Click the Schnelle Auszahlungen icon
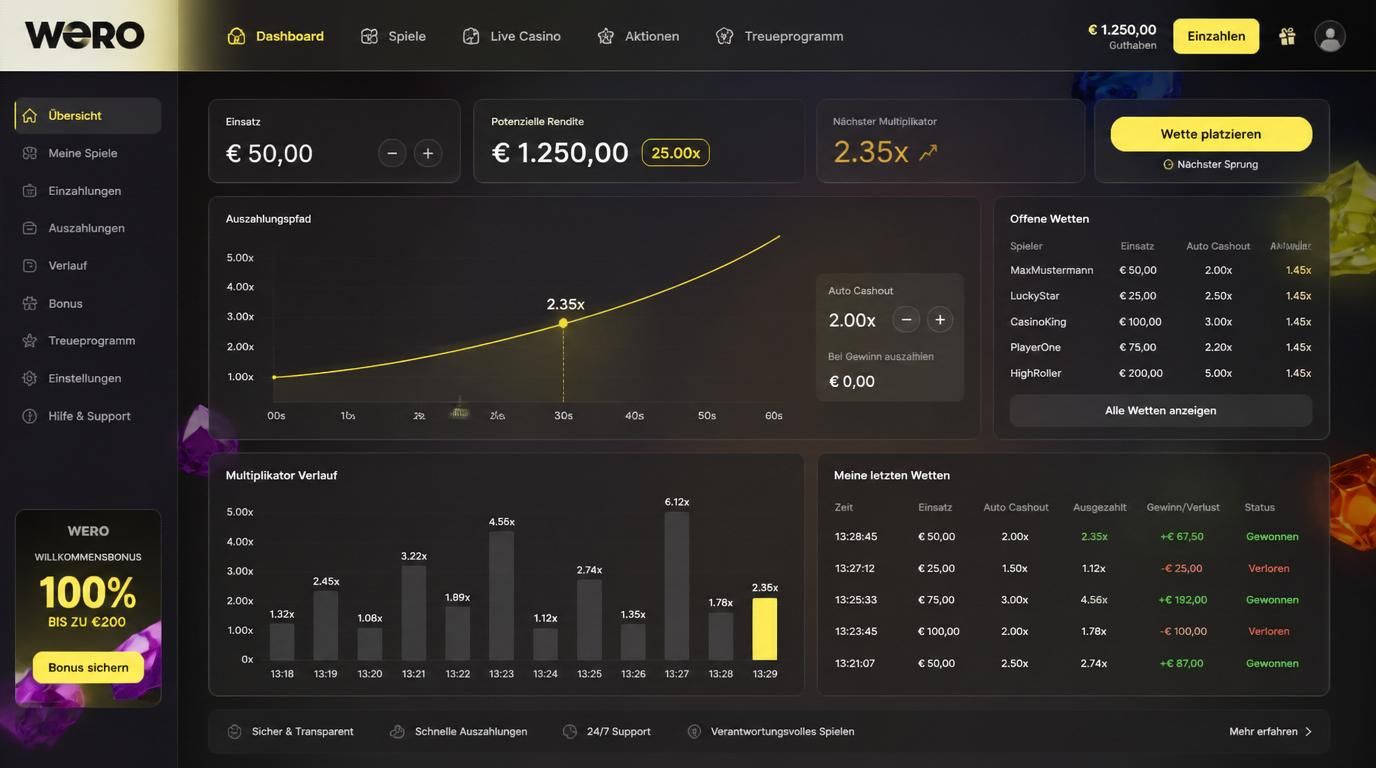Screen dimensions: 1376x768 (397, 731)
